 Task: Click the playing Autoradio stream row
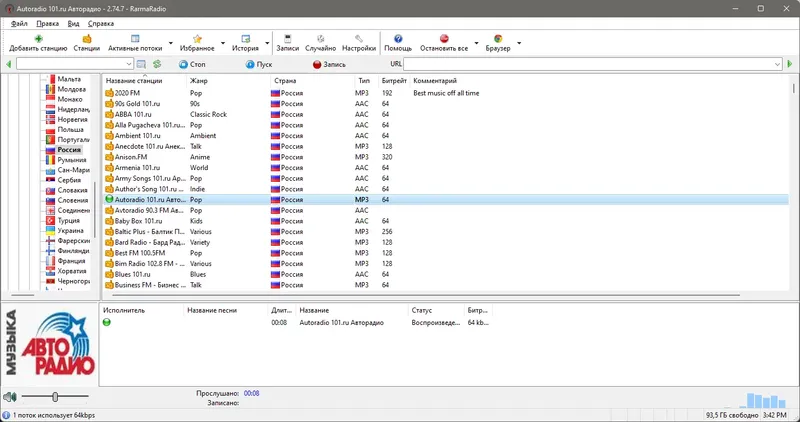coord(296,322)
